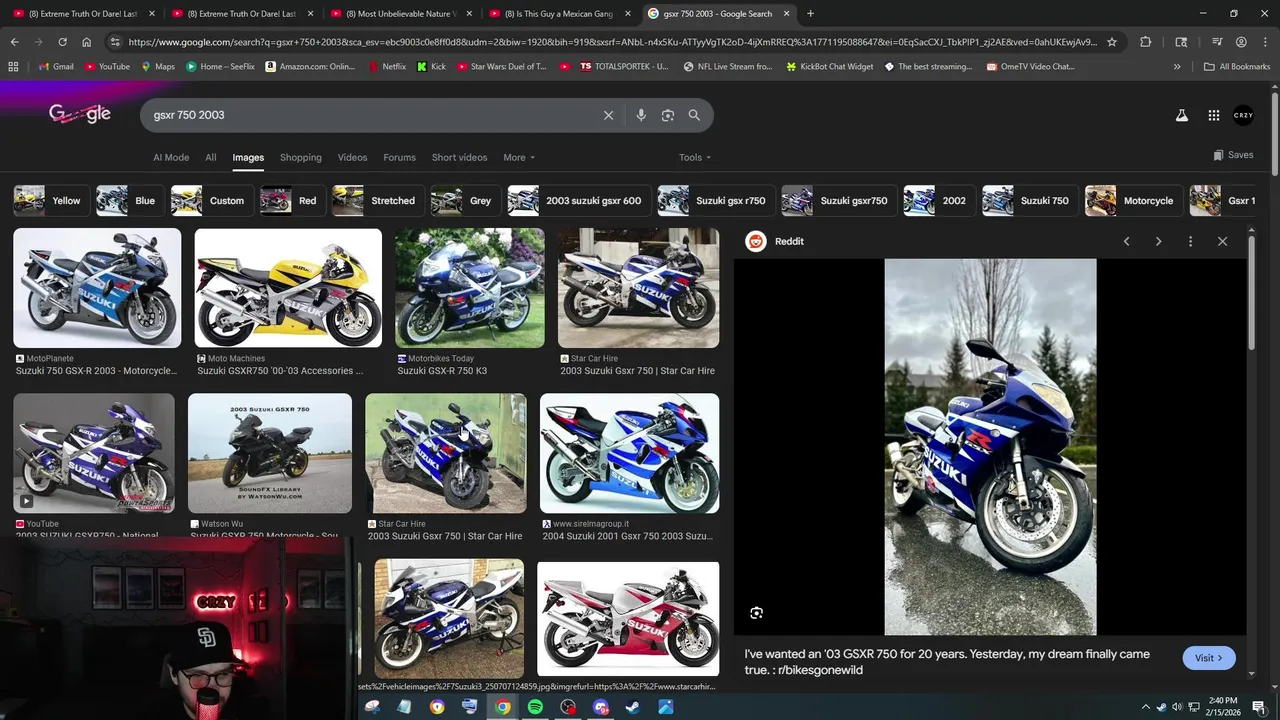Filter results by 2003 suzuki gsxr 600 chip
Screen dimensions: 1280x720
coord(578,201)
